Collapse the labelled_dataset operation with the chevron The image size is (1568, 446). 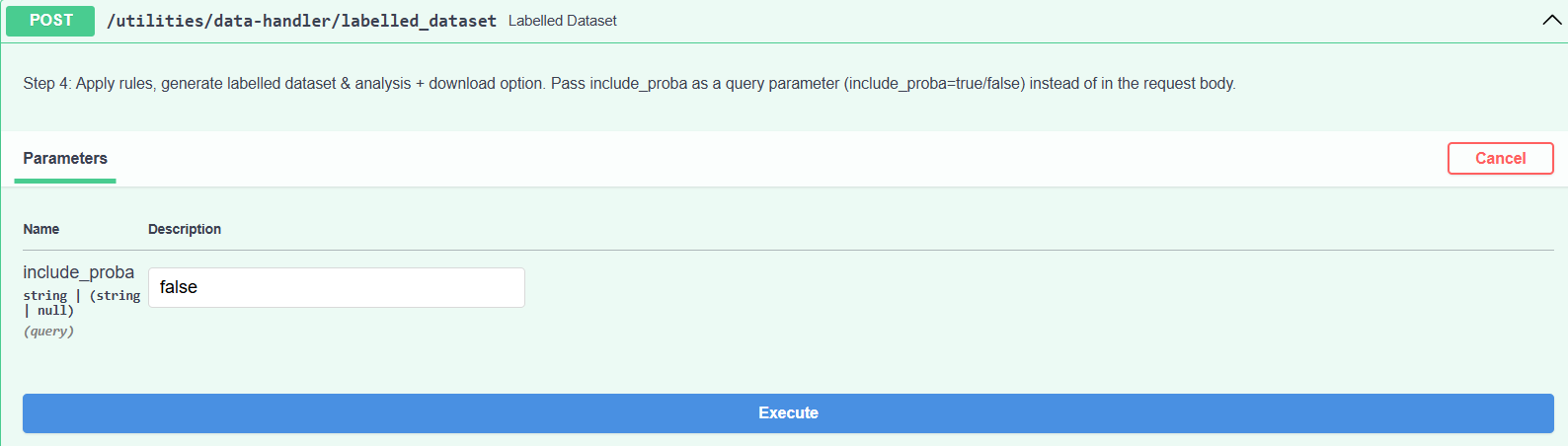1551,21
